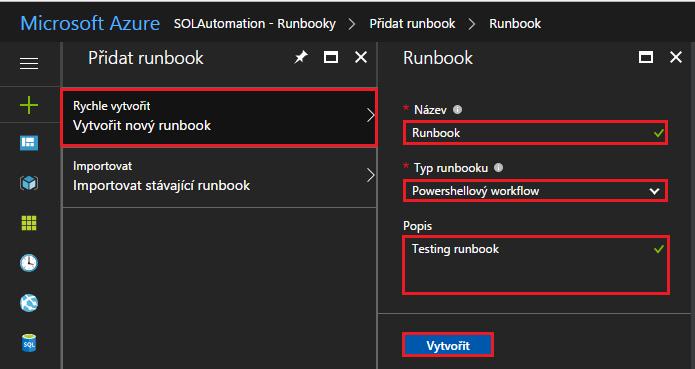
Task: Open the Dashboard icon in sidebar
Action: pos(29,143)
